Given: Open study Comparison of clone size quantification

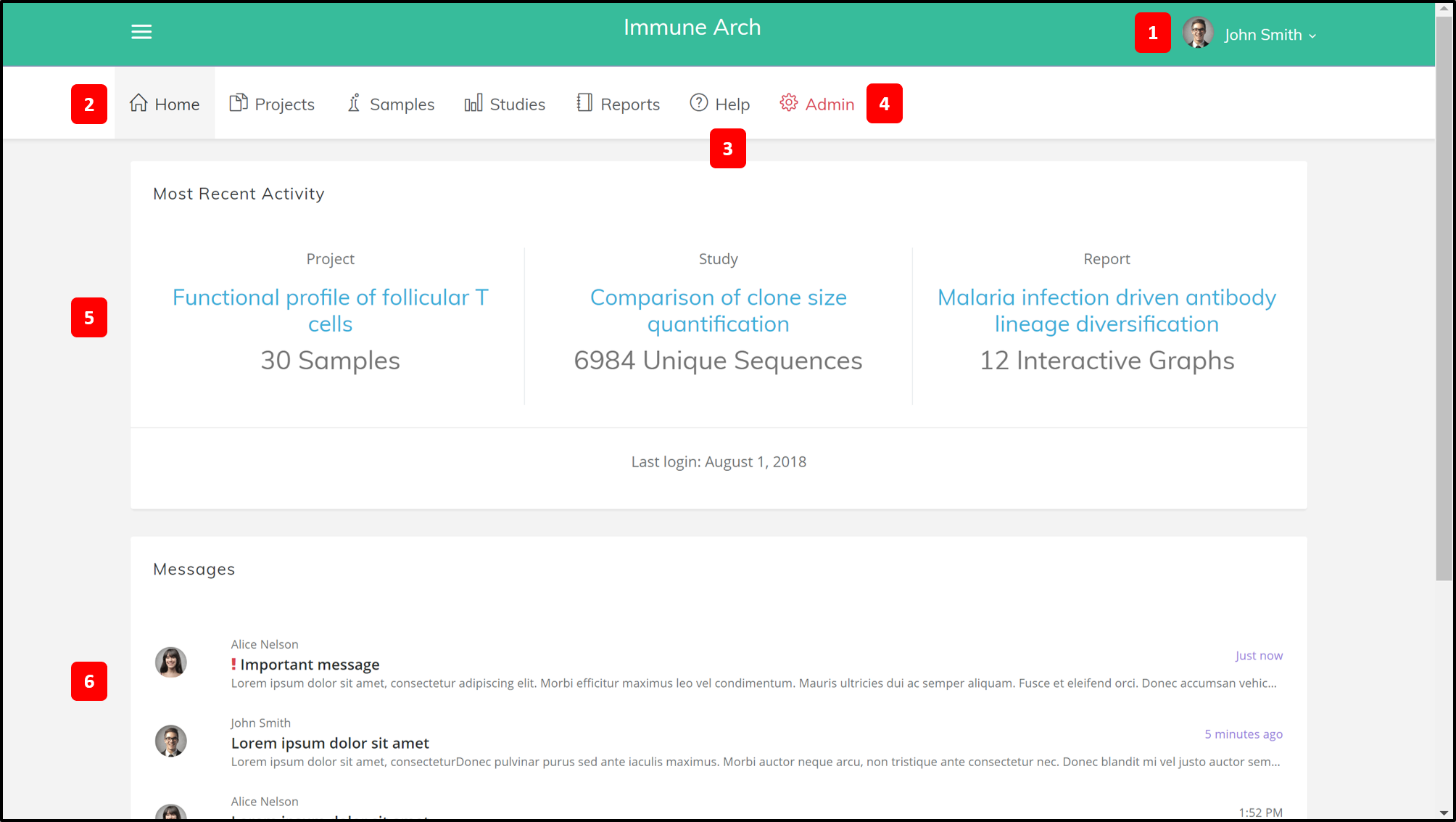Looking at the screenshot, I should (719, 311).
